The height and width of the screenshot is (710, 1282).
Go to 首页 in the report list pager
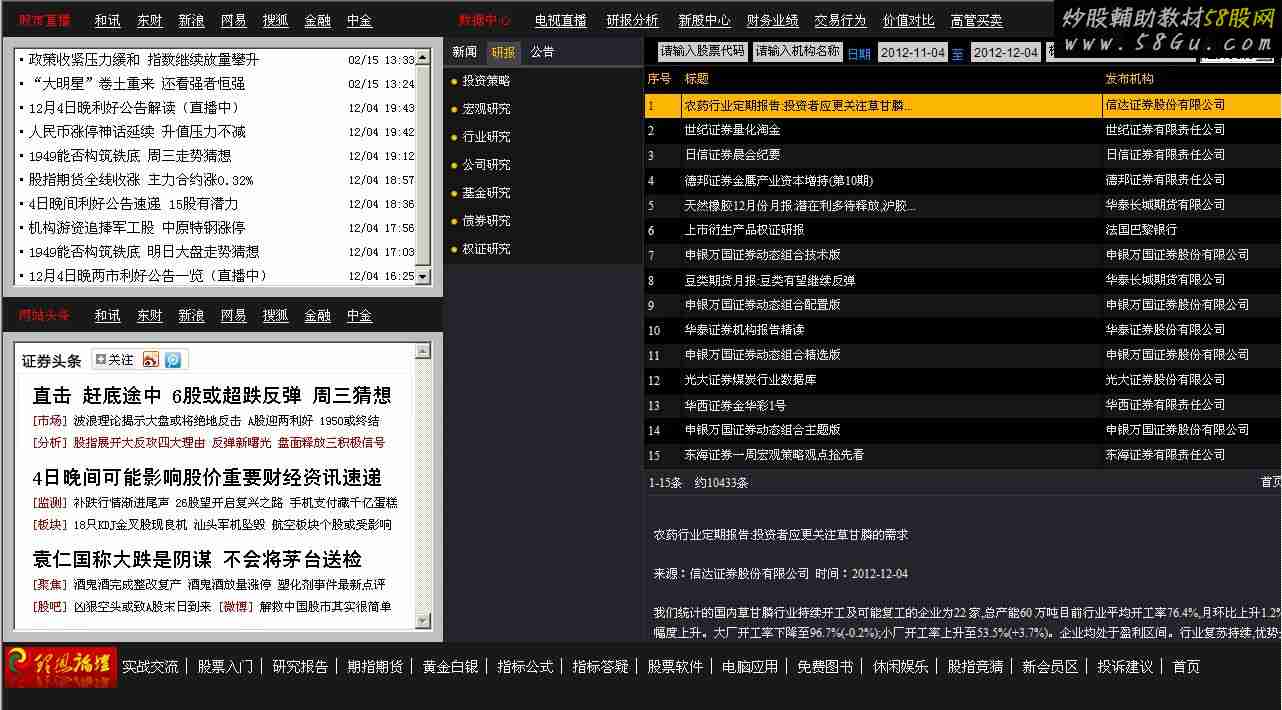[x=1270, y=482]
